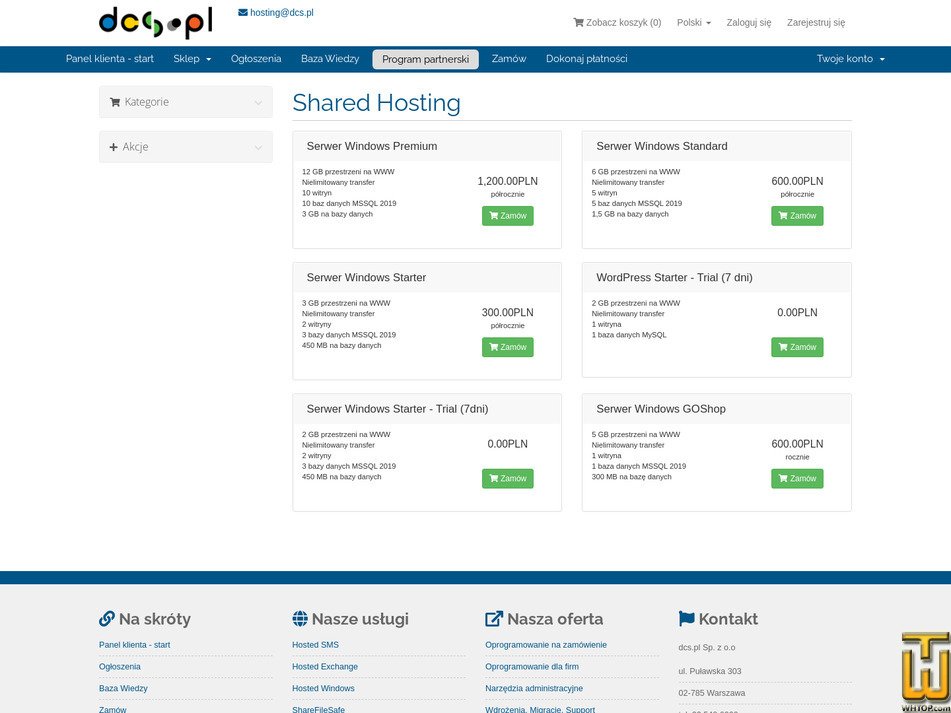Order the WordPress Starter Trial plan
The width and height of the screenshot is (951, 713).
coord(797,347)
